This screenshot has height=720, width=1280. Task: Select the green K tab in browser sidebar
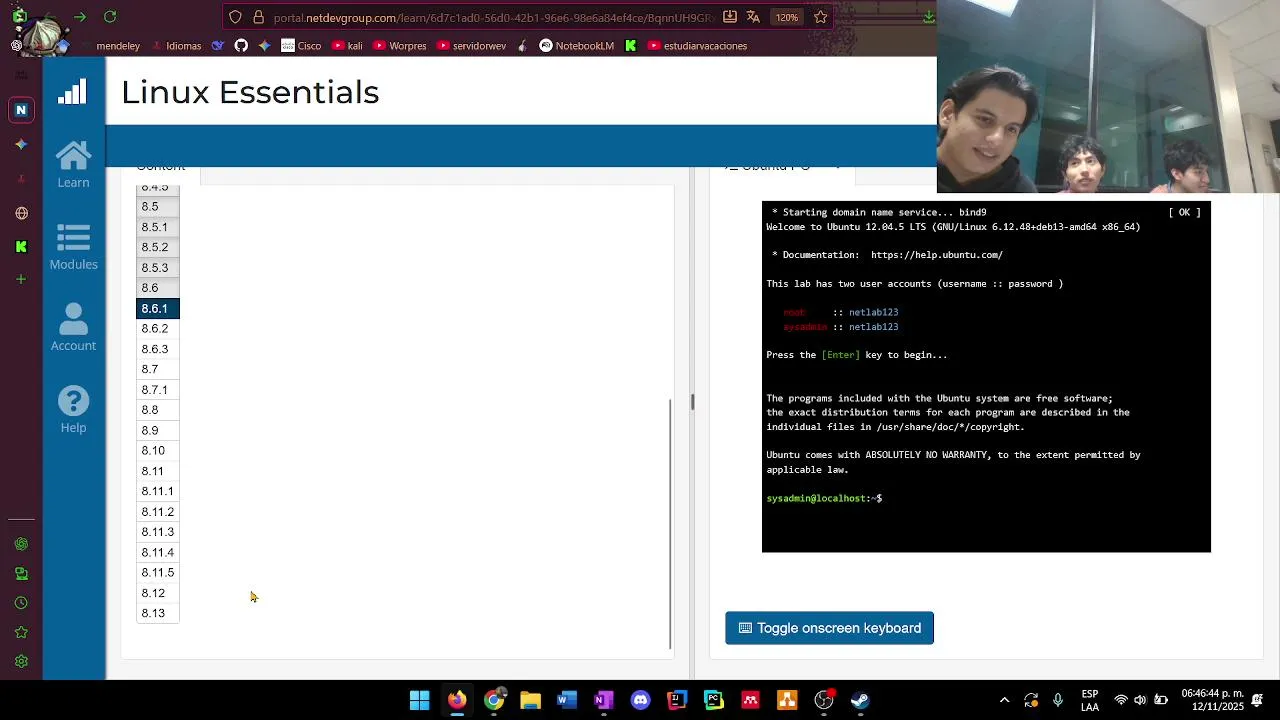pos(21,247)
